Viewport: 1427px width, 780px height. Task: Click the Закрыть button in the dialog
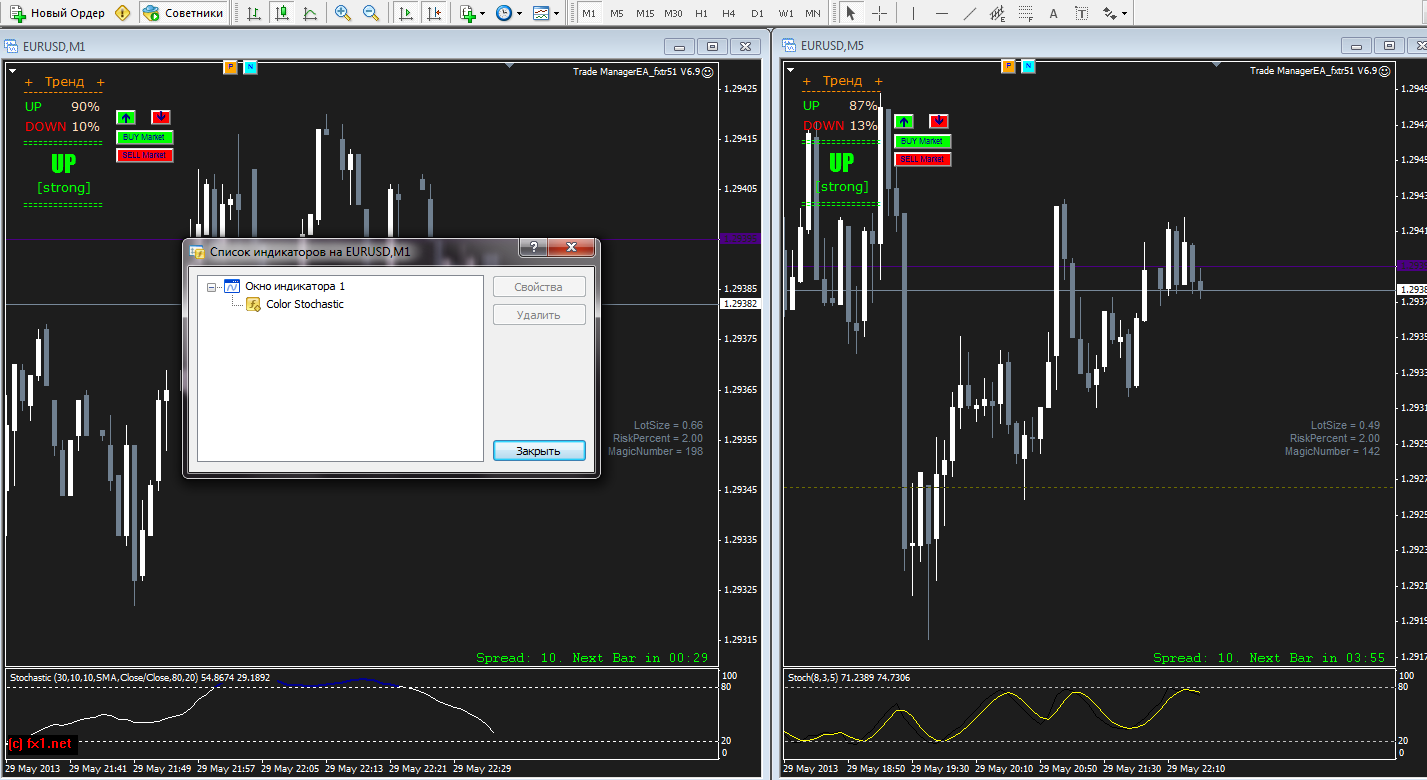tap(538, 451)
